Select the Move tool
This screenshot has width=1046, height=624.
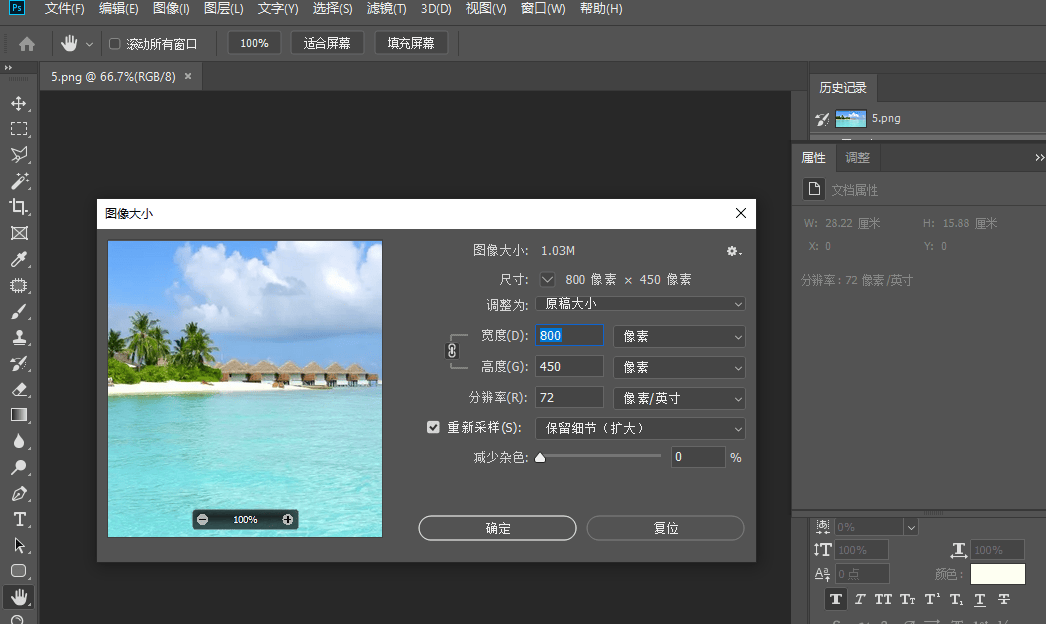(x=18, y=103)
